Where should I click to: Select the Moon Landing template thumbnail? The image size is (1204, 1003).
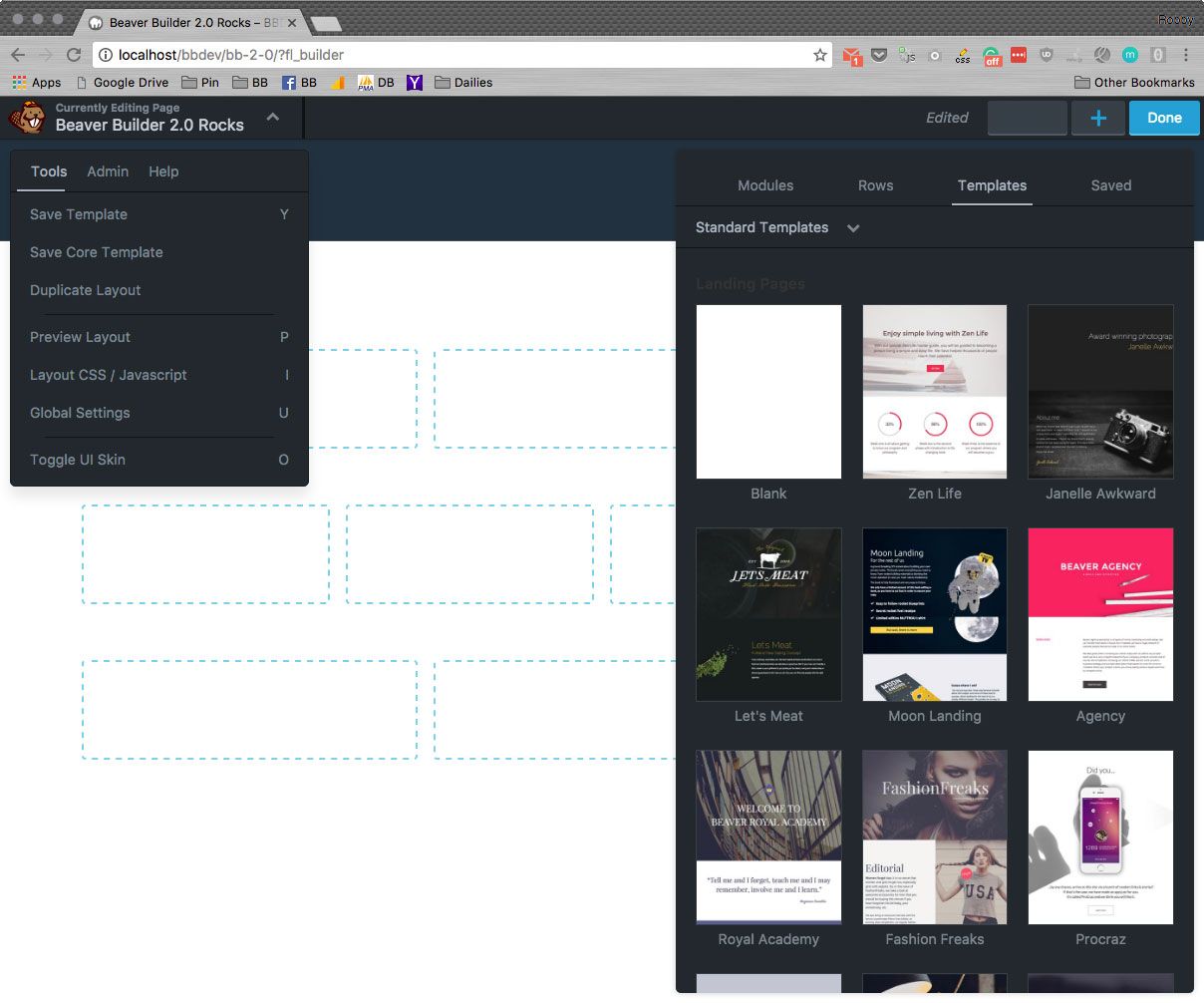click(x=934, y=614)
